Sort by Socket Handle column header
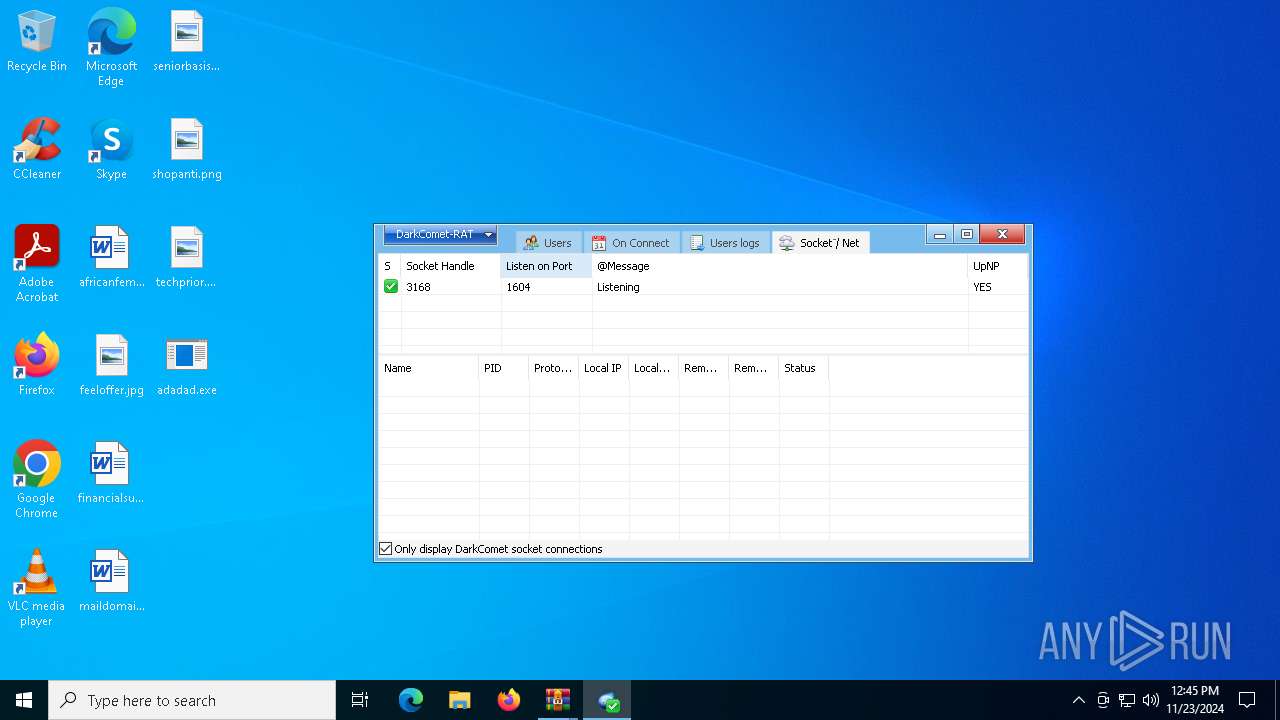1280x720 pixels. (x=451, y=266)
